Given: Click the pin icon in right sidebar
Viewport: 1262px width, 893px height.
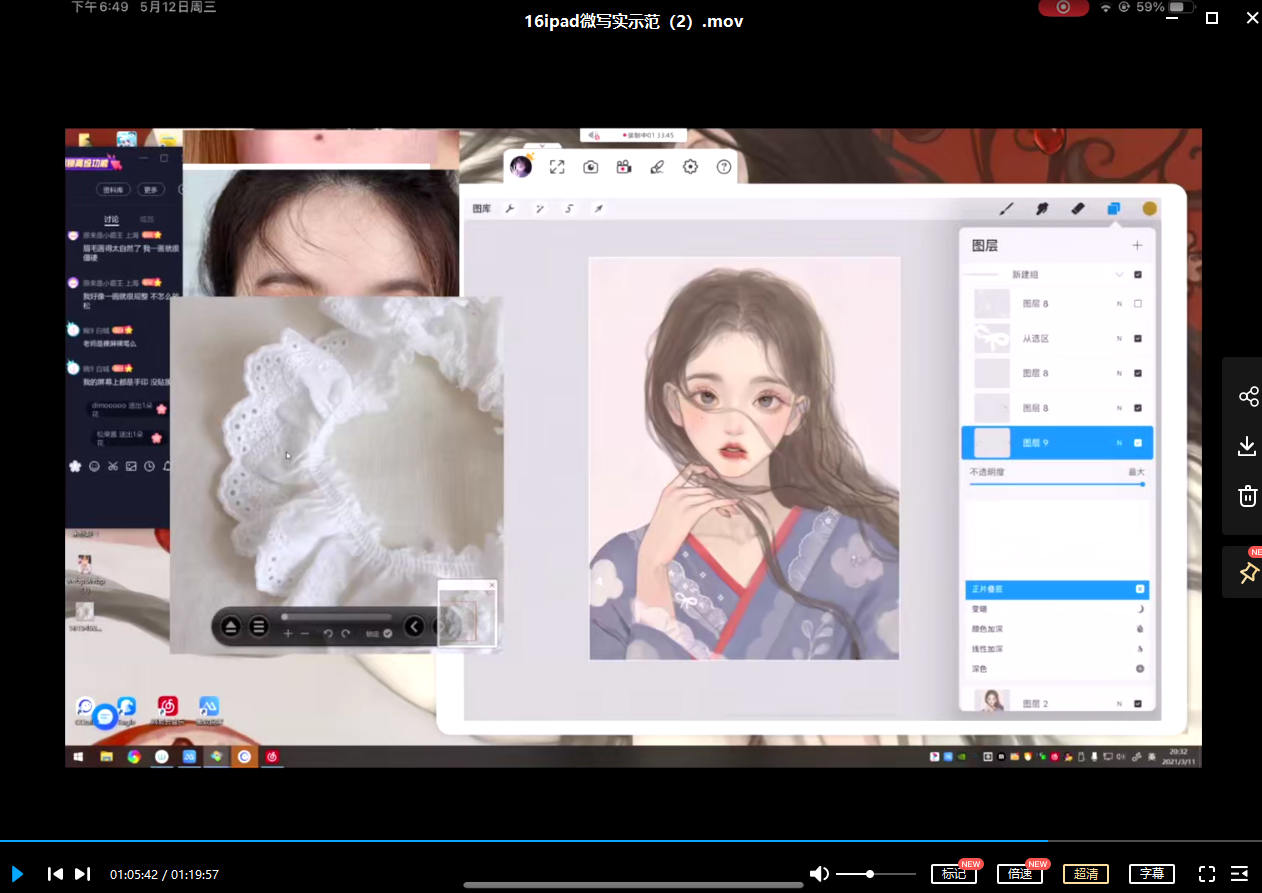Looking at the screenshot, I should click(x=1248, y=573).
